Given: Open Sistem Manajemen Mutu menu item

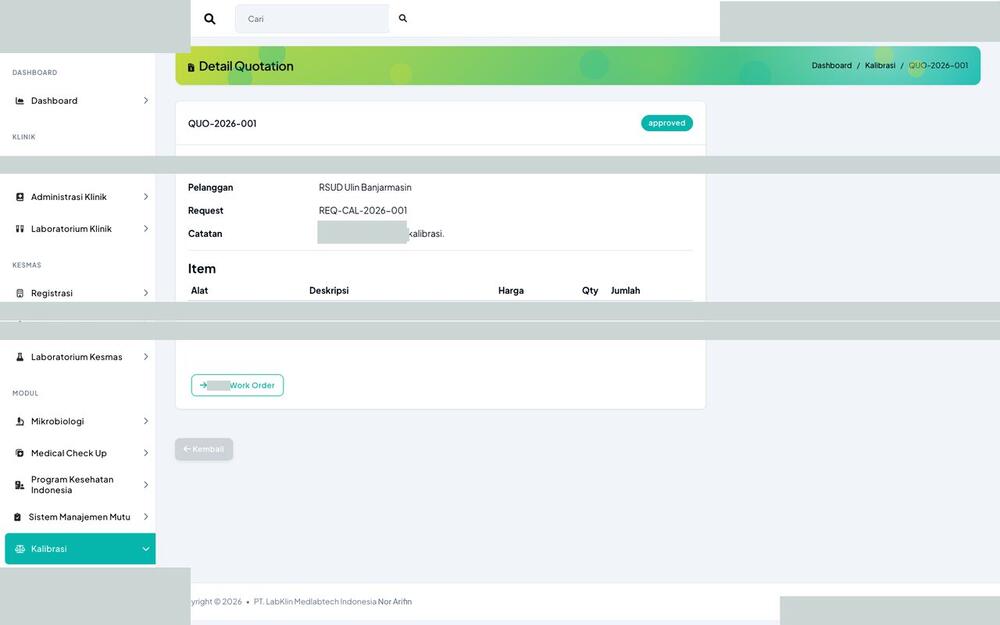Looking at the screenshot, I should pyautogui.click(x=80, y=517).
